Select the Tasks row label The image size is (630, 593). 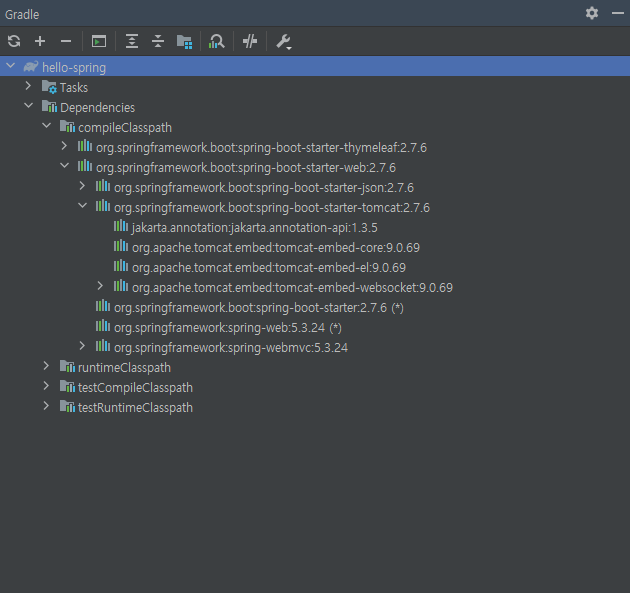pos(74,88)
